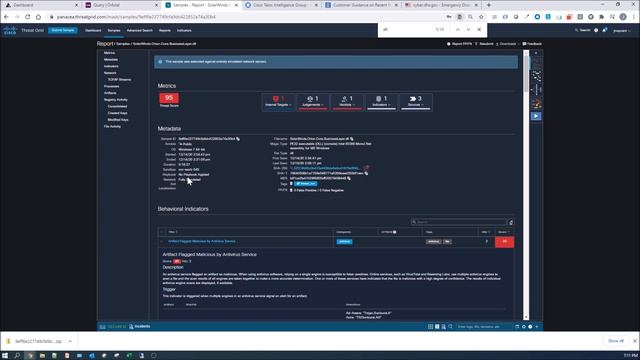Click the browser back arrow
The width and height of the screenshot is (640, 360).
pyautogui.click(x=6, y=17)
